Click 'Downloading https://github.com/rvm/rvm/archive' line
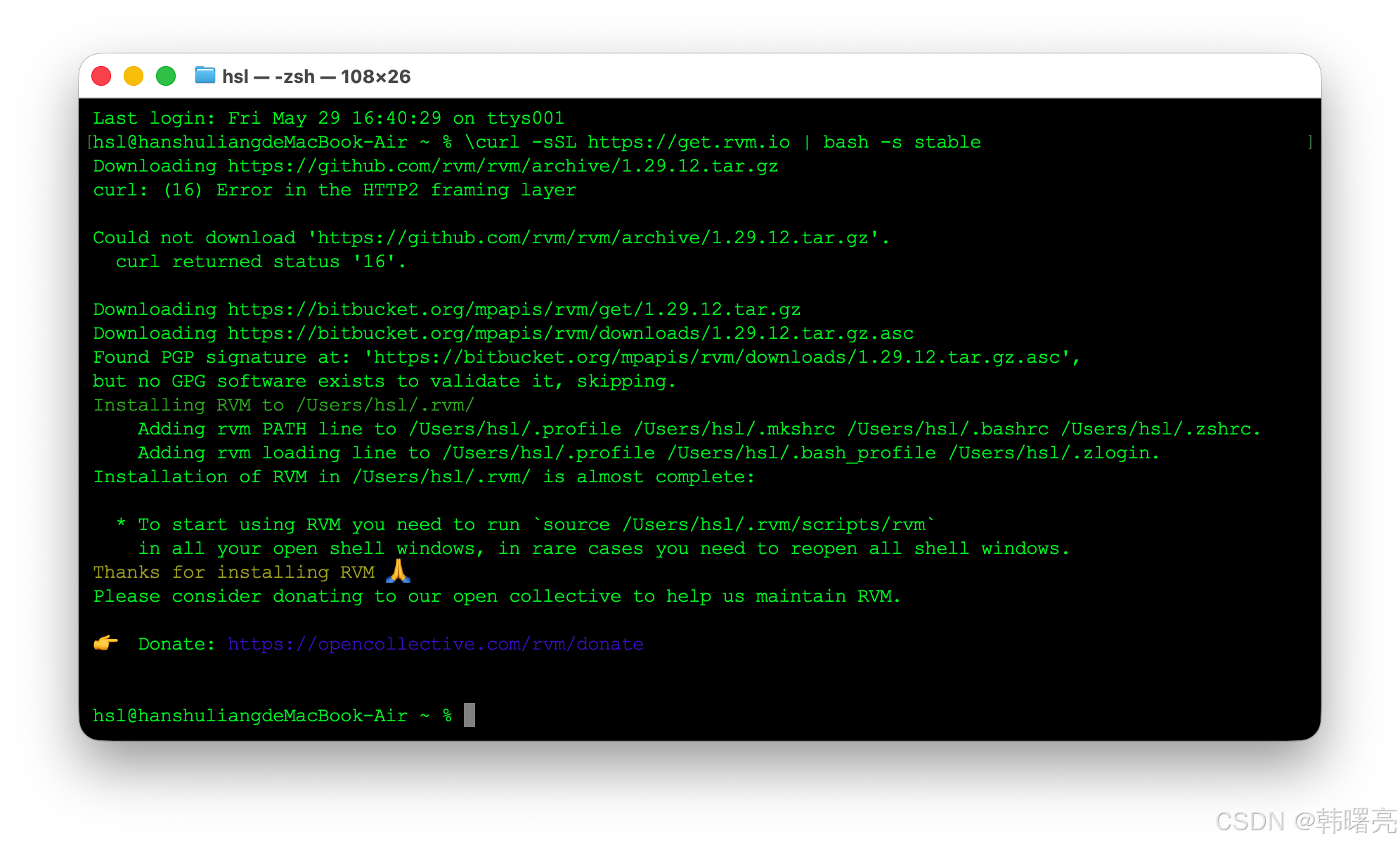 tap(436, 166)
